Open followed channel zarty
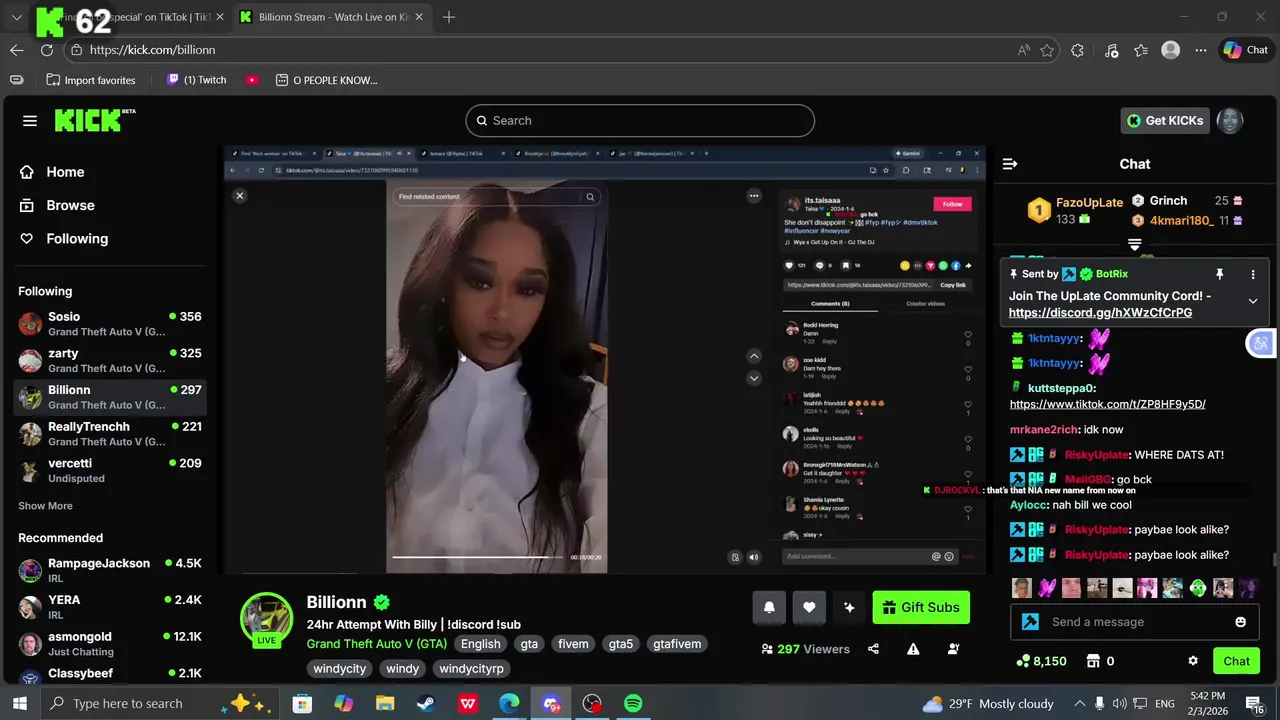The height and width of the screenshot is (720, 1280). point(110,360)
